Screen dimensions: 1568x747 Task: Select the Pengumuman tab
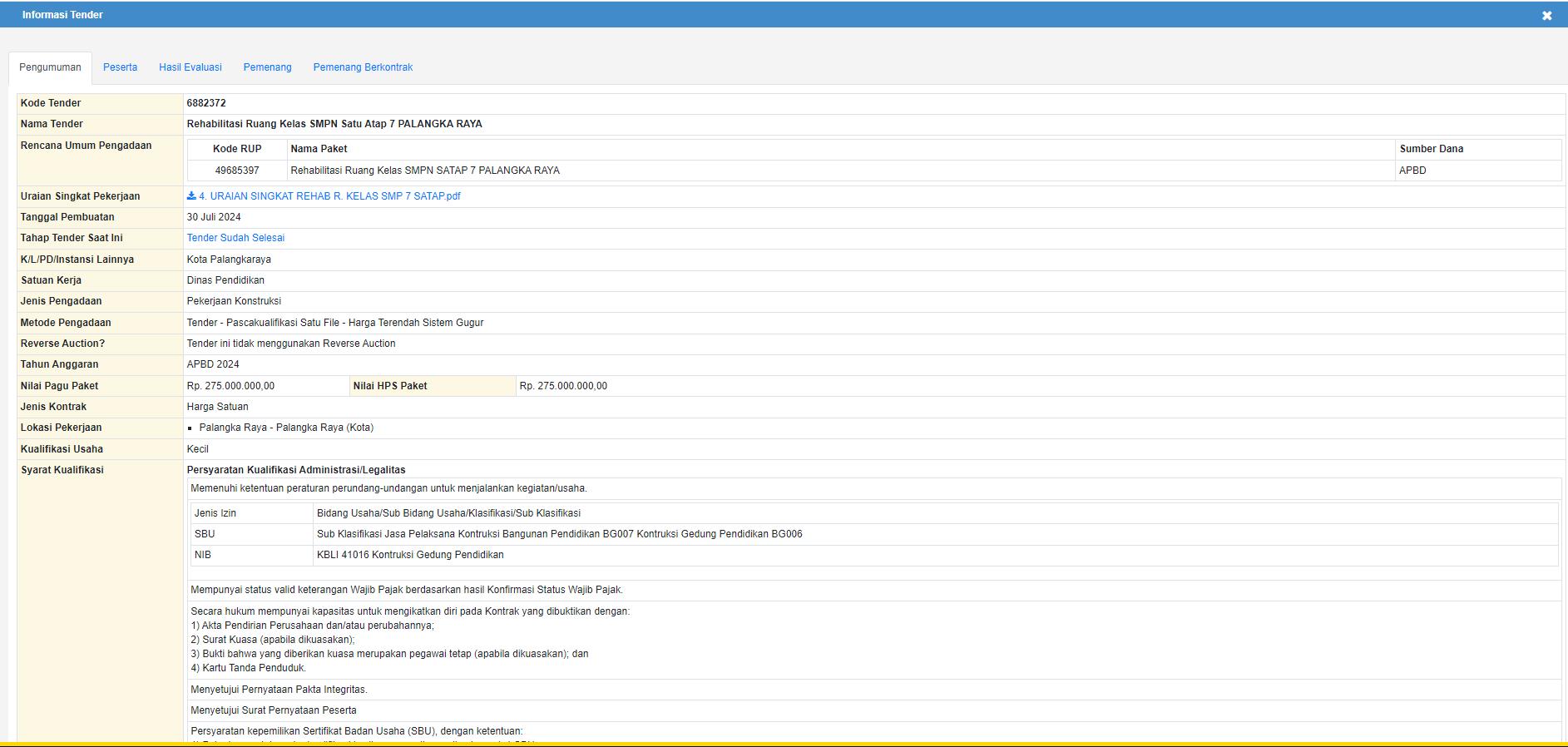tap(50, 67)
